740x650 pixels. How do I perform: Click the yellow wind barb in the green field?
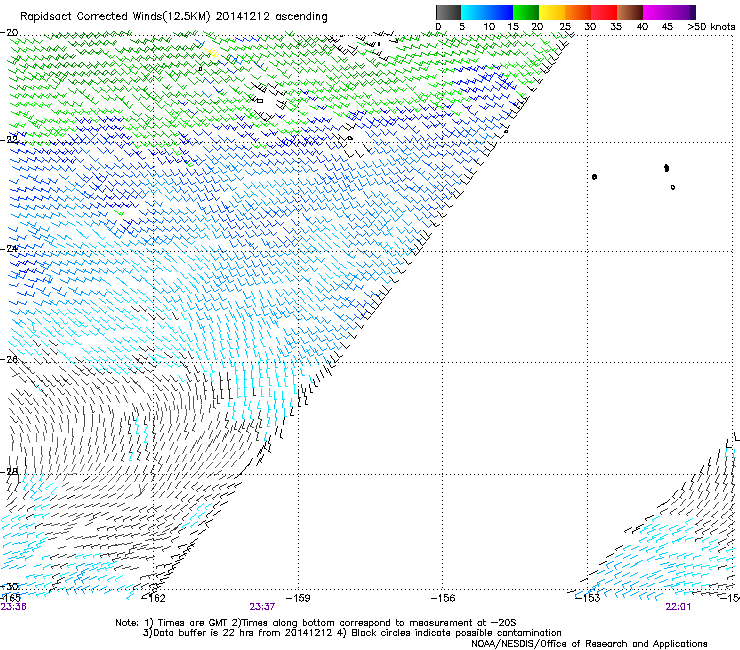click(x=211, y=52)
